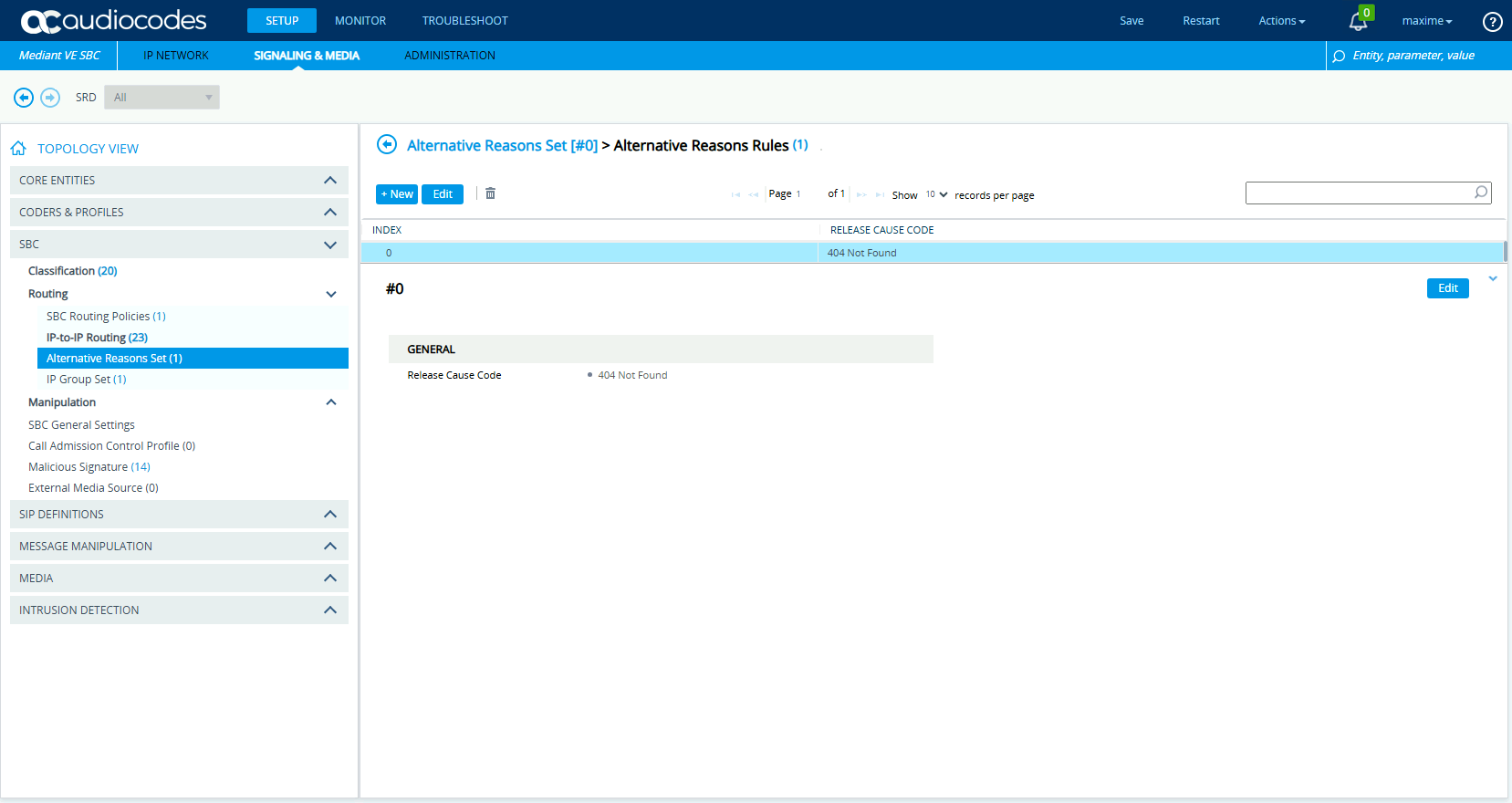1512x803 pixels.
Task: Click the + New button
Action: pyautogui.click(x=397, y=194)
